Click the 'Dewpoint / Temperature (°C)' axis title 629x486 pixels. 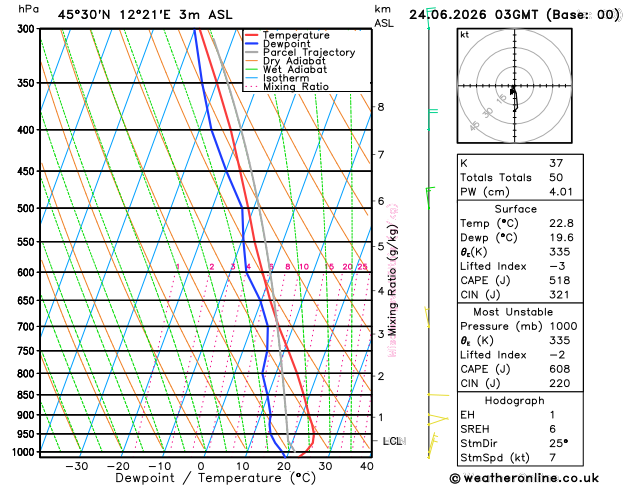click(x=216, y=478)
